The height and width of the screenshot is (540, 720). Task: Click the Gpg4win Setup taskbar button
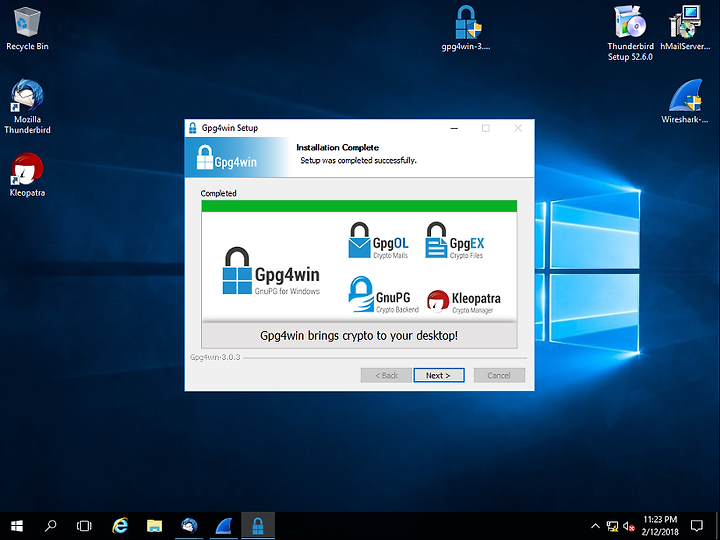(x=258, y=526)
